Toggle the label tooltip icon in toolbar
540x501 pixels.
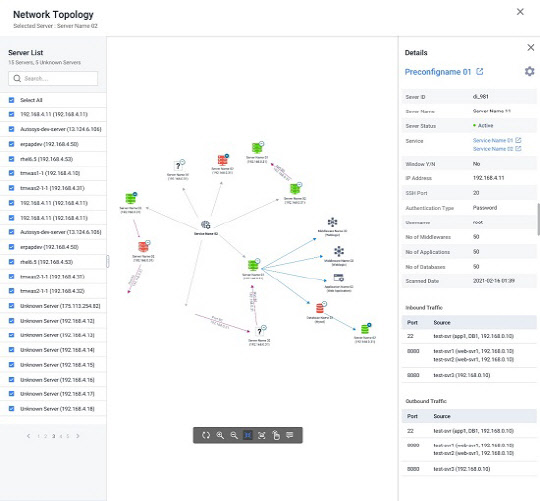290,435
